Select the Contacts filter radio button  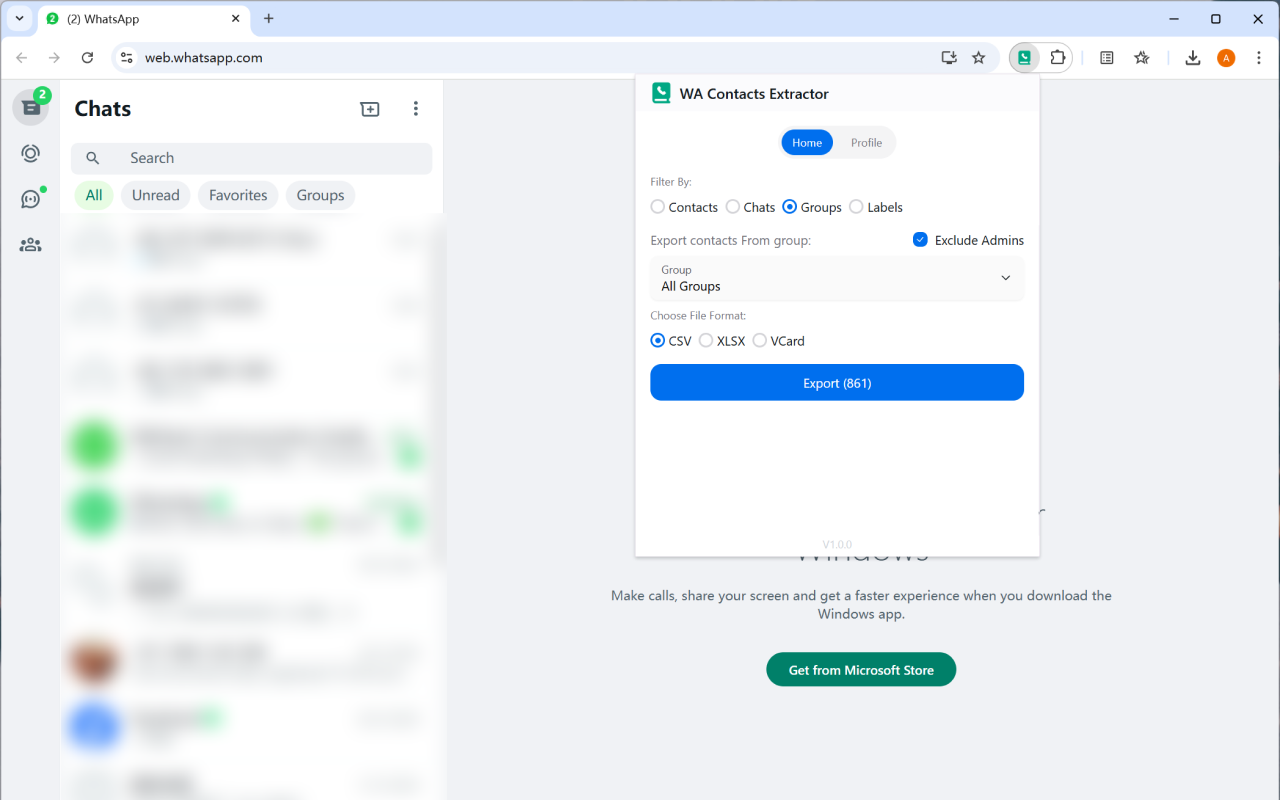[x=657, y=207]
